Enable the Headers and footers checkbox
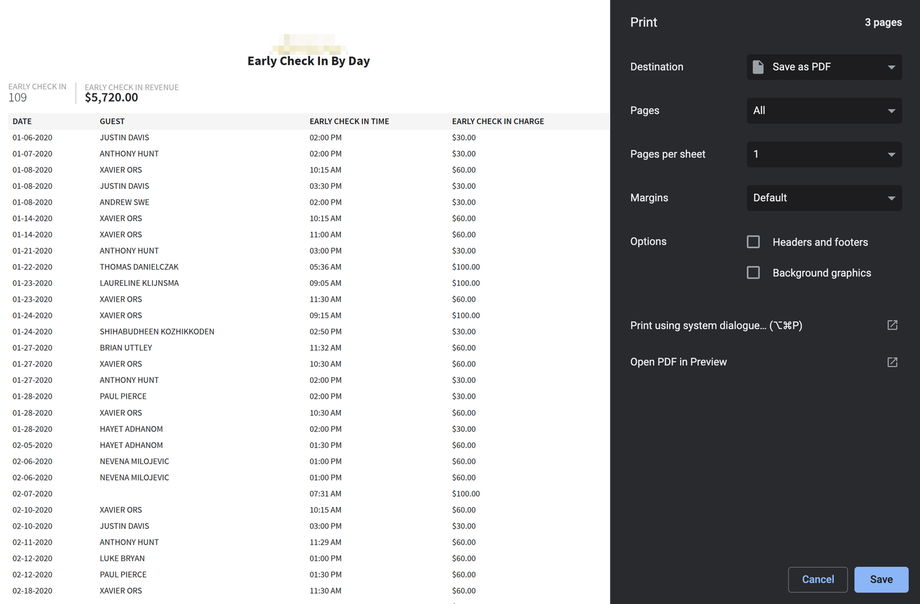920x604 pixels. coord(753,242)
